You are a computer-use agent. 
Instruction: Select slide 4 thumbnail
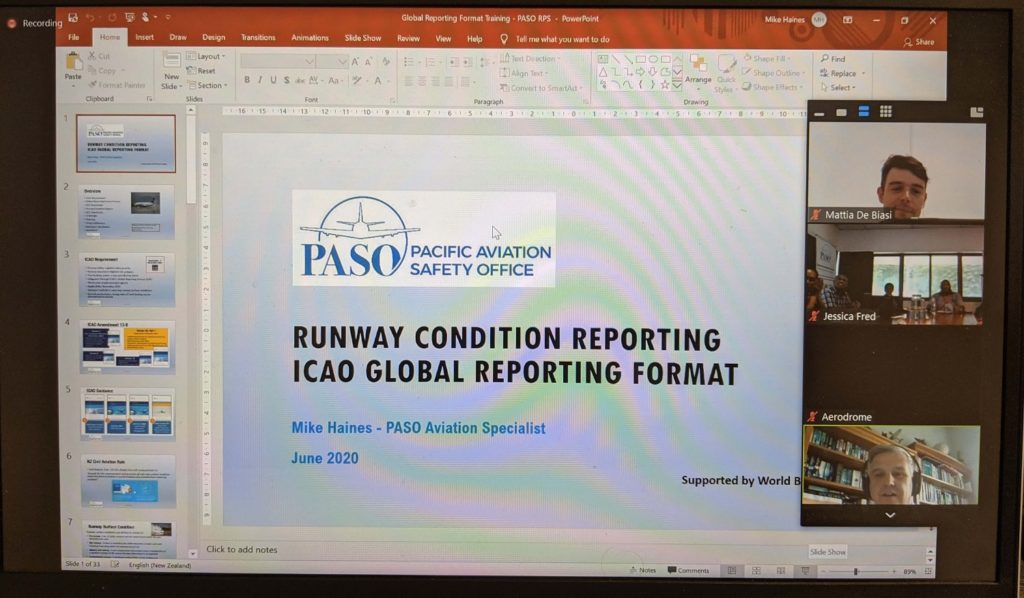(x=127, y=347)
